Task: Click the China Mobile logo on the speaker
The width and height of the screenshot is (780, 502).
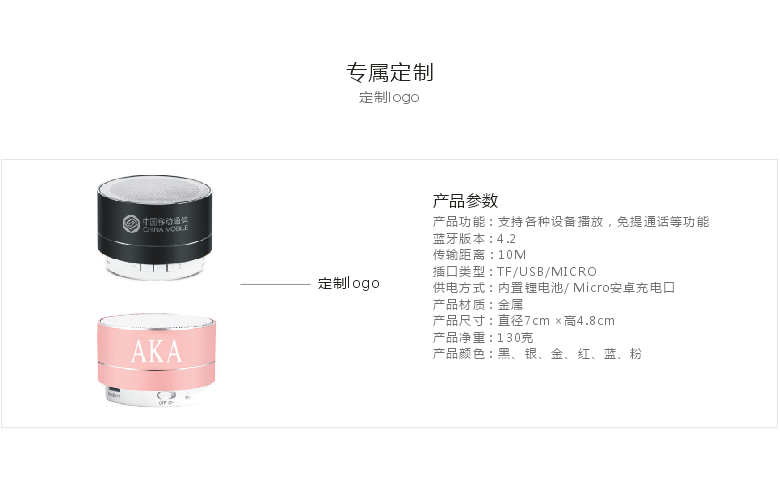Action: click(x=156, y=224)
